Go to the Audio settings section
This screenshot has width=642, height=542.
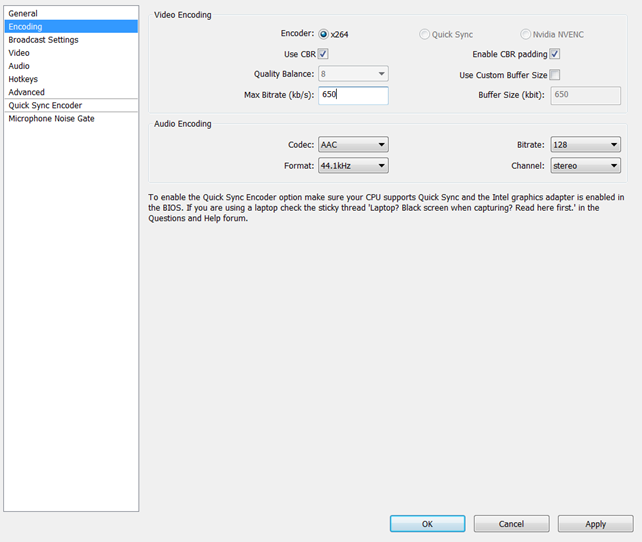click(x=71, y=66)
